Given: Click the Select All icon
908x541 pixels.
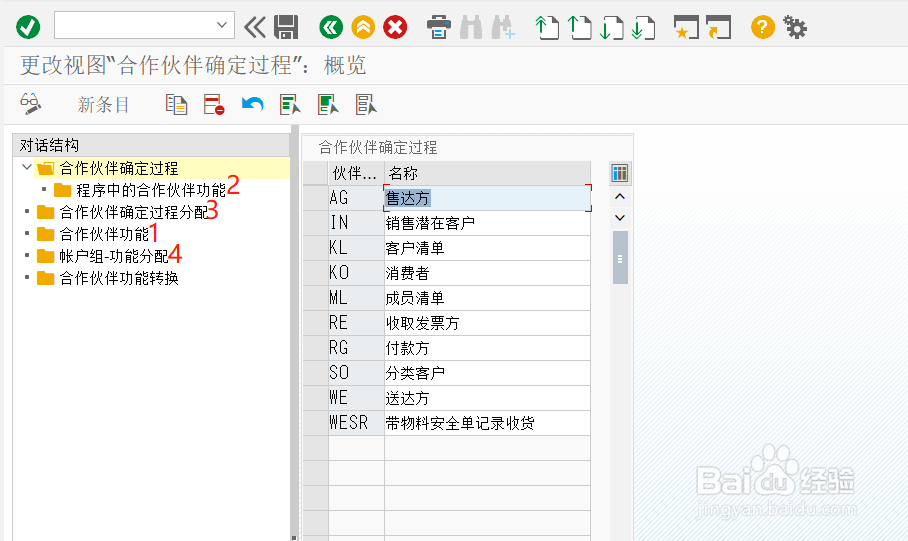Looking at the screenshot, I should pos(290,104).
